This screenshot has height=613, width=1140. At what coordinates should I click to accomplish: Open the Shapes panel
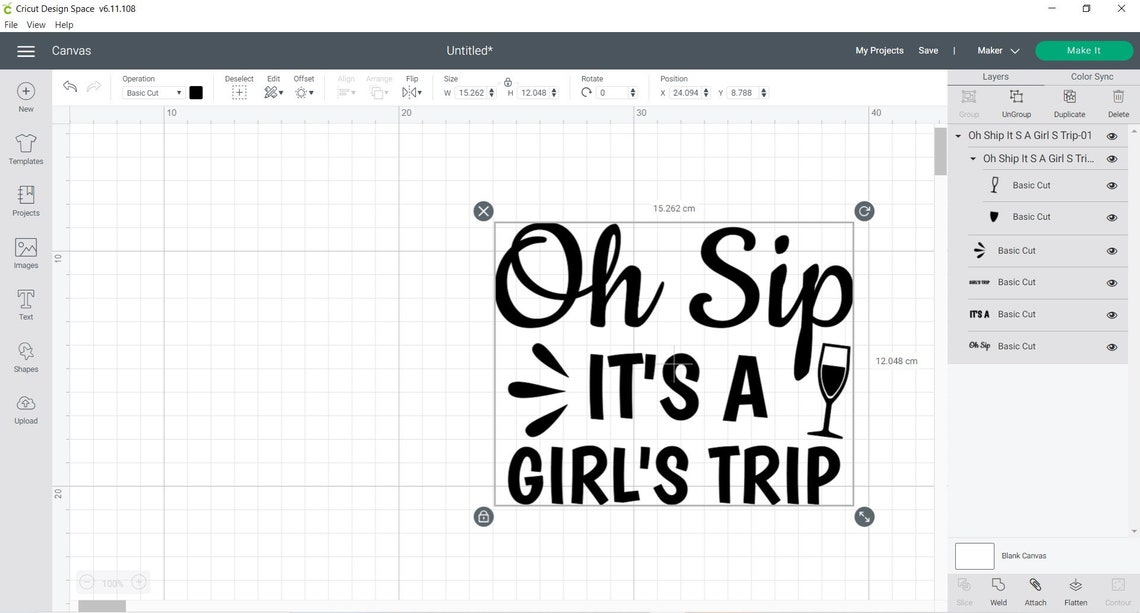24,355
